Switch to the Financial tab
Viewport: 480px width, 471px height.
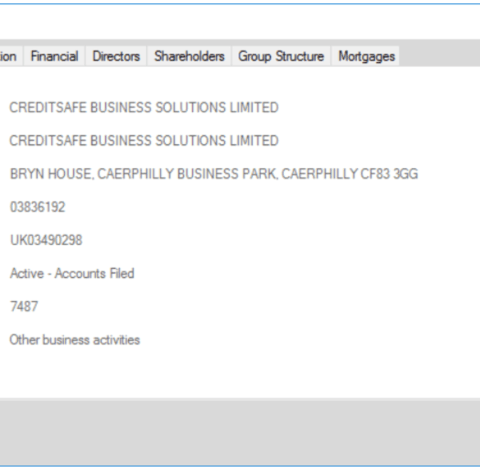tap(54, 56)
